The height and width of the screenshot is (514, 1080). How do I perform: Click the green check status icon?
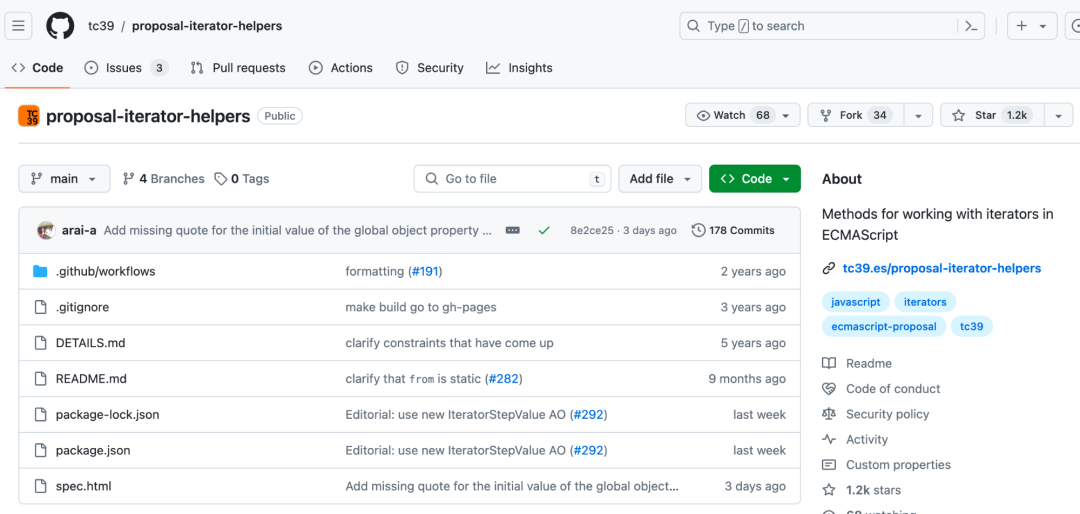tap(544, 231)
